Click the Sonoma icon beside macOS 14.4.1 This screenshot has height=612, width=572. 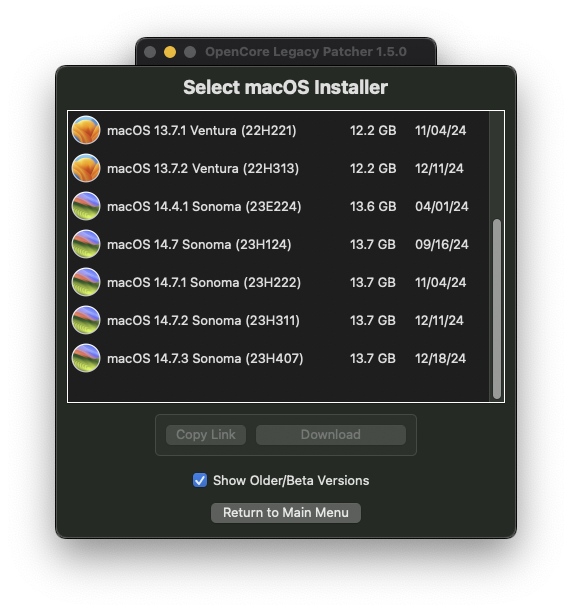86,206
